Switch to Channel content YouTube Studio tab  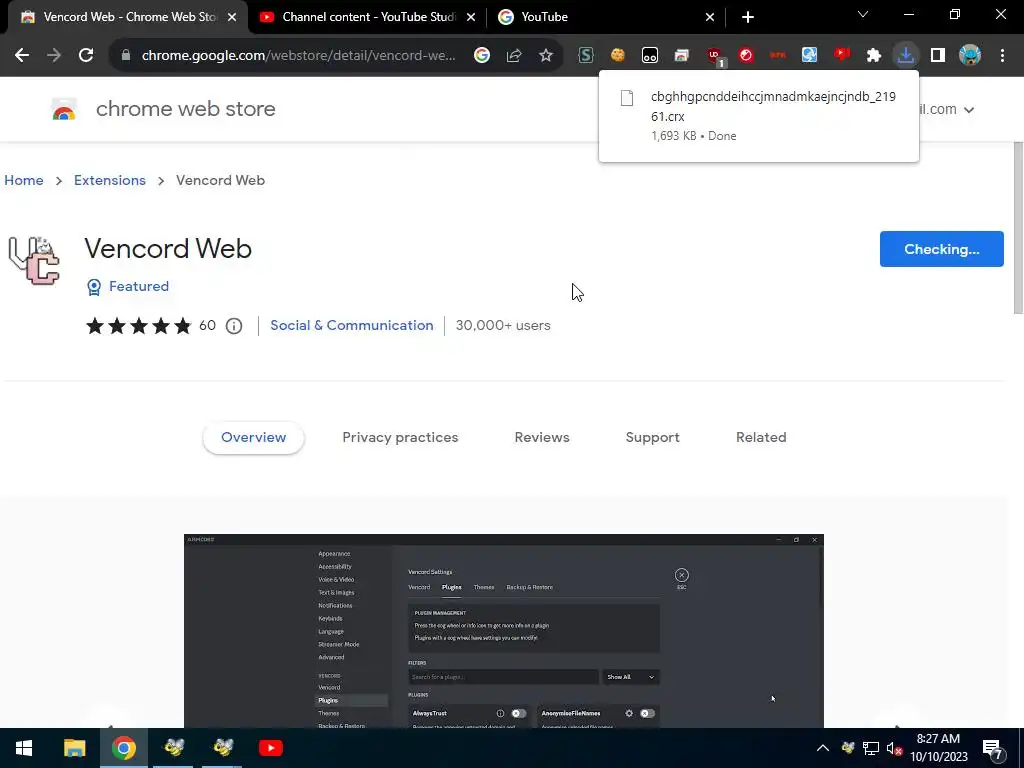(367, 17)
